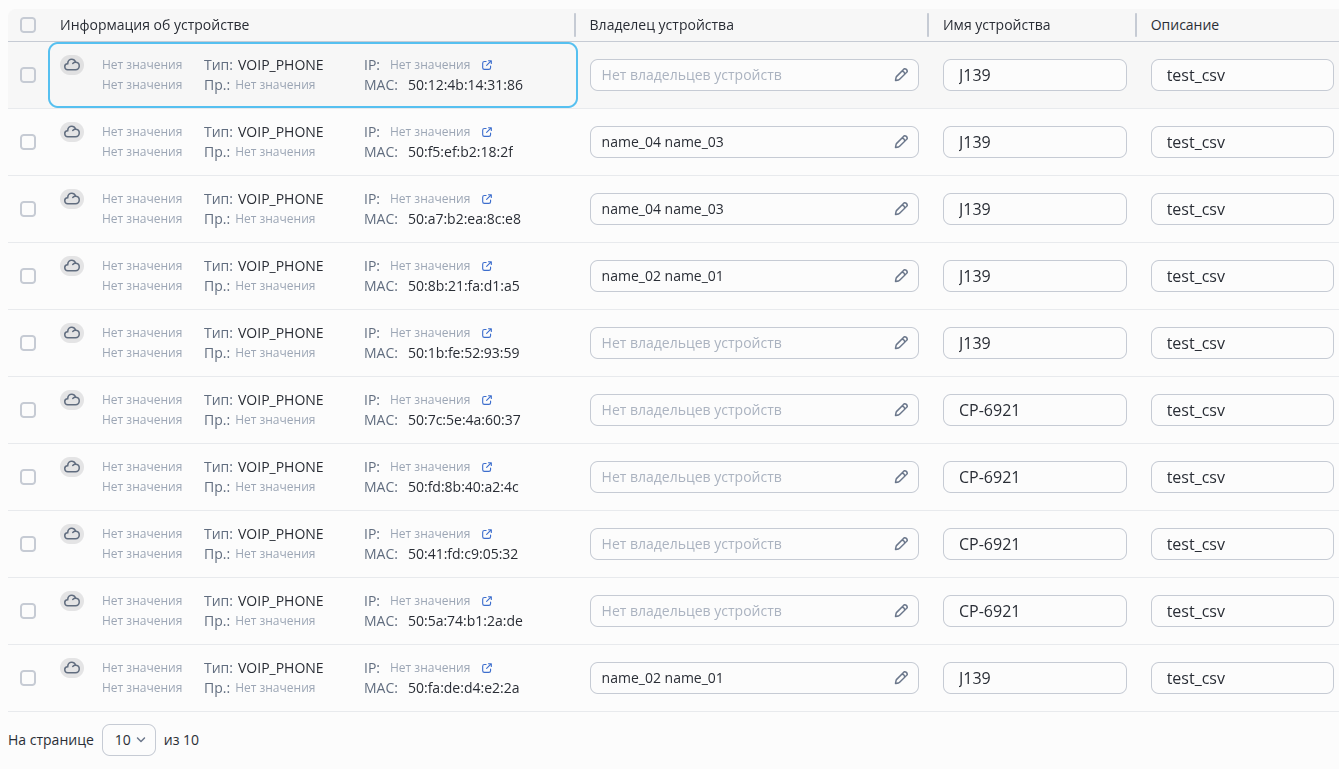Click cloud status icon for MAC 50:8b:21:fa:d1:a5
The image size is (1339, 769).
coord(72,266)
